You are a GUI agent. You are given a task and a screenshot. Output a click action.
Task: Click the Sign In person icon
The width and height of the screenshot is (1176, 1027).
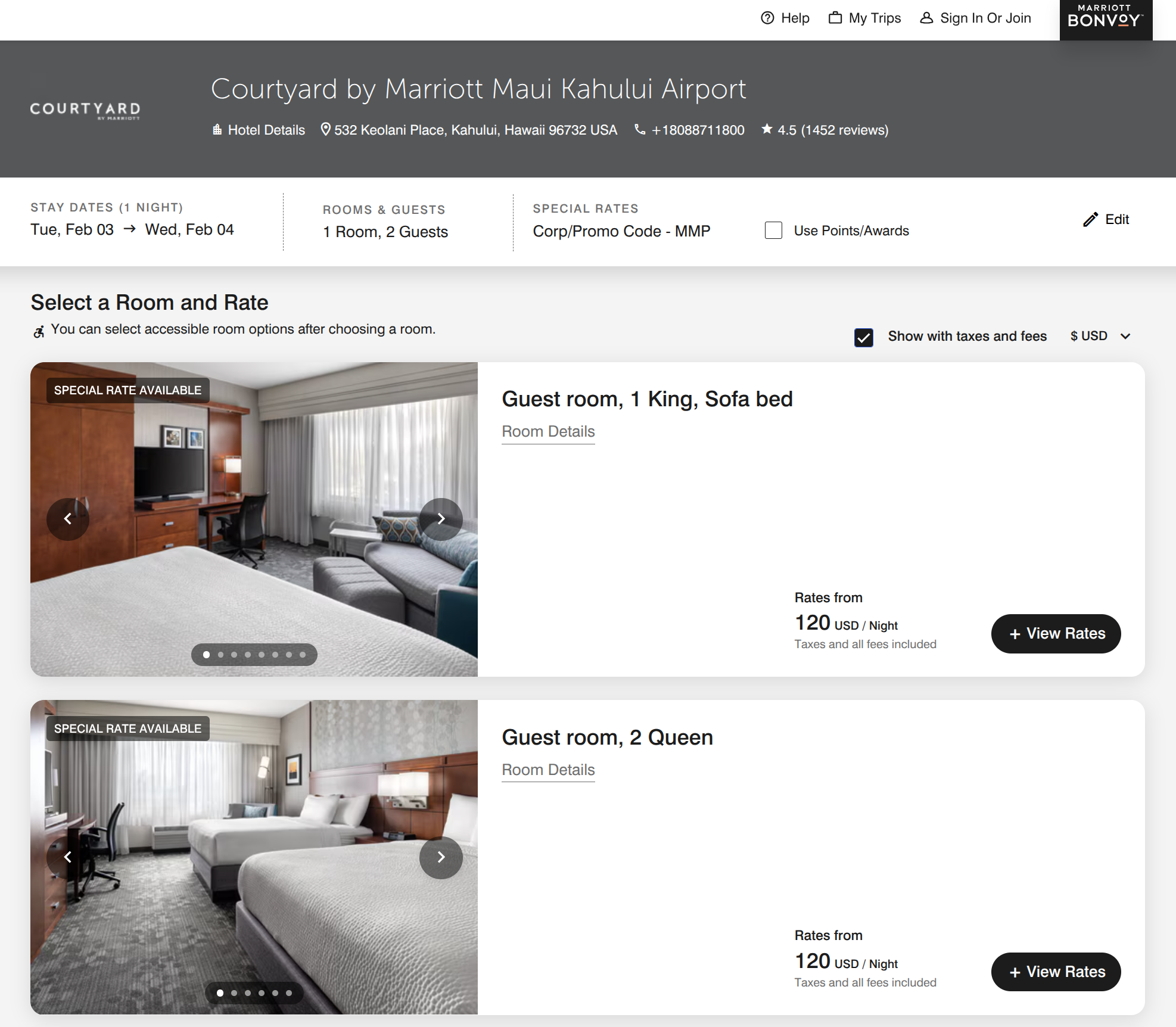926,18
